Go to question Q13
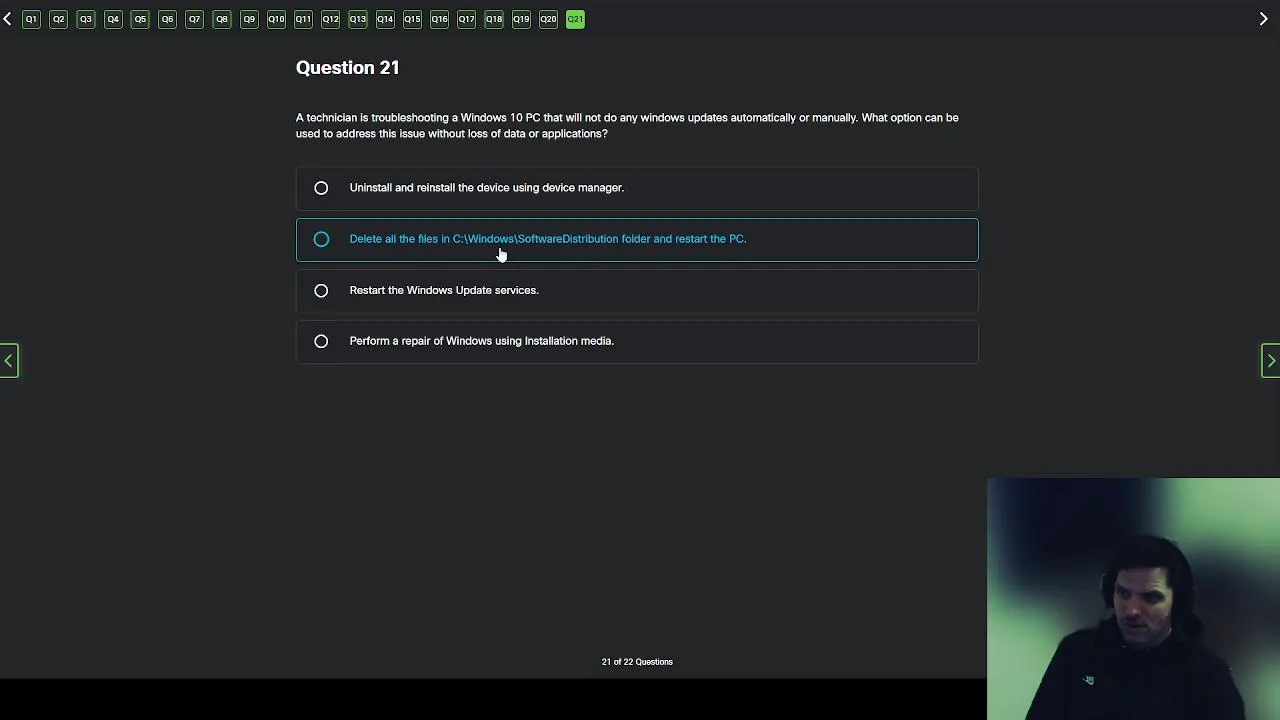This screenshot has height=720, width=1280. tap(357, 19)
